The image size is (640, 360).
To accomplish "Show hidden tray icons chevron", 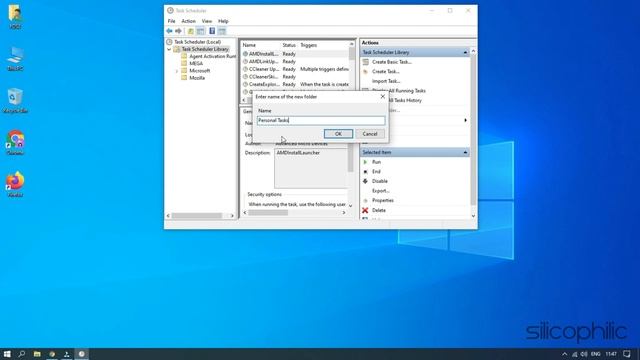I will coord(564,354).
